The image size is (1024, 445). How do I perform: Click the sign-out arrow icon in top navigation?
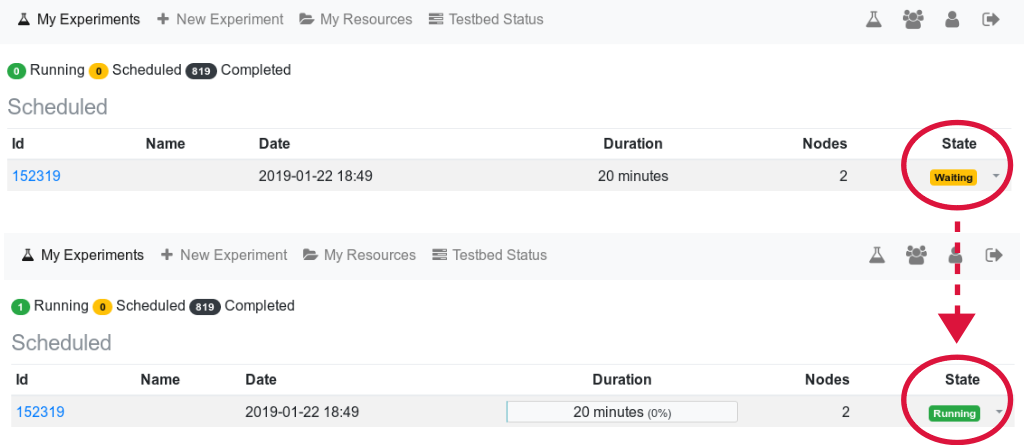point(991,20)
